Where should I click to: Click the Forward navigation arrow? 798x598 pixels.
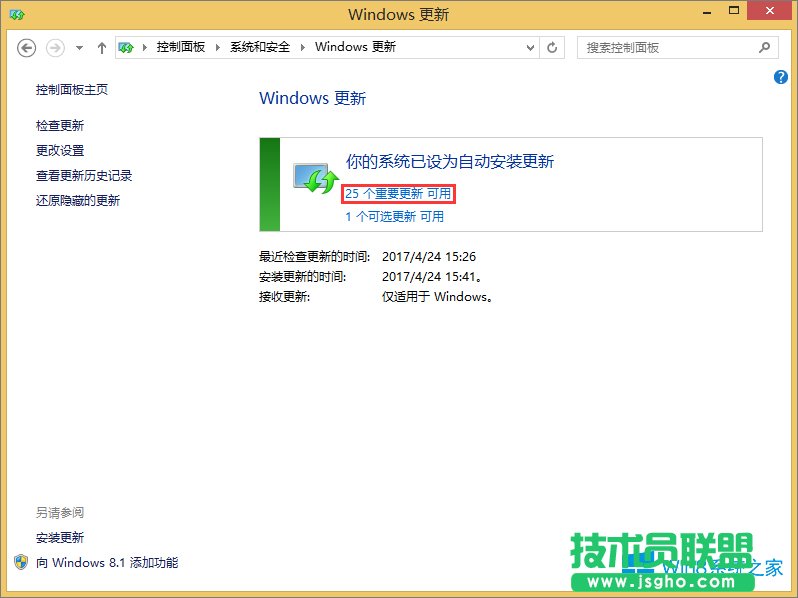(x=55, y=48)
